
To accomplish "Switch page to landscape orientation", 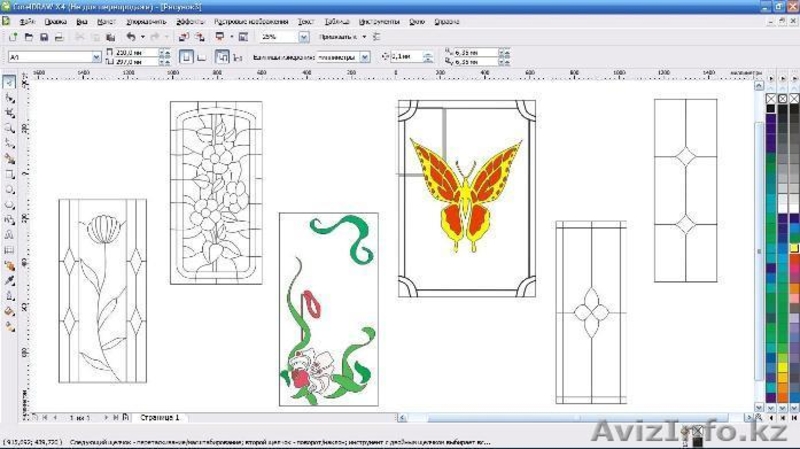I will coord(201,57).
